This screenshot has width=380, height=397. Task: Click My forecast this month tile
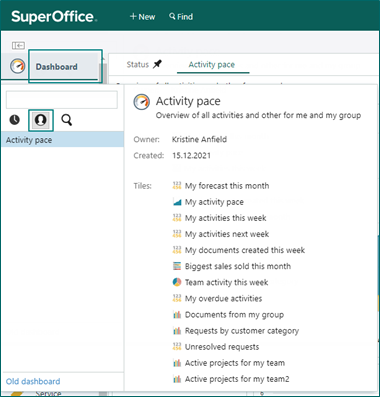tap(227, 186)
